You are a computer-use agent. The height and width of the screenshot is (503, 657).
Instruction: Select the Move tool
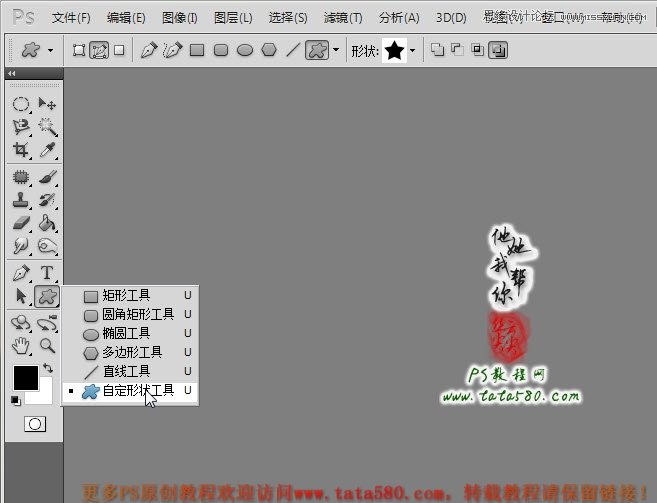point(47,104)
